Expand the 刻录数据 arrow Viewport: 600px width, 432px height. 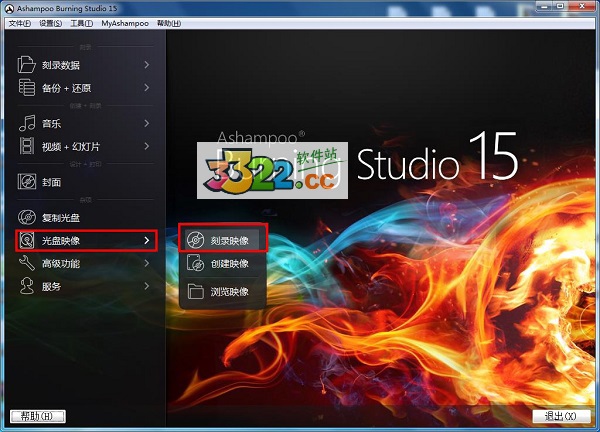147,65
